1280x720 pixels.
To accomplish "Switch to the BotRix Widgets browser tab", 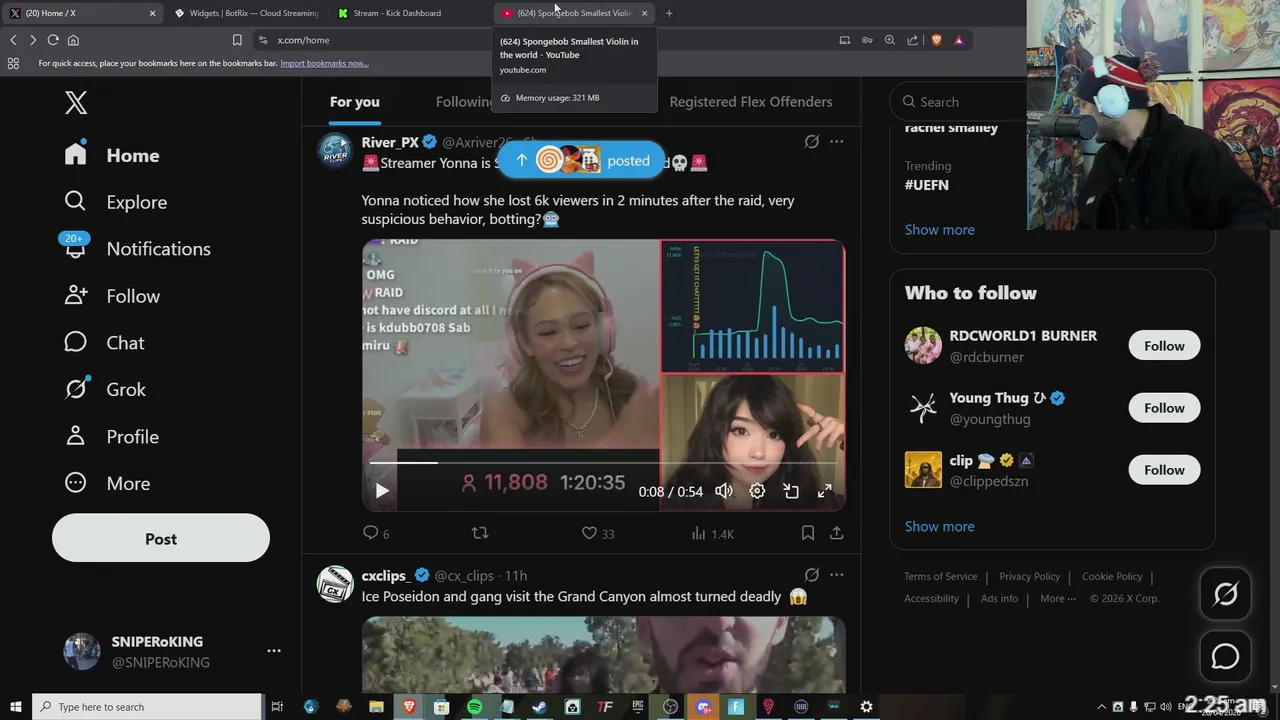I will [246, 13].
